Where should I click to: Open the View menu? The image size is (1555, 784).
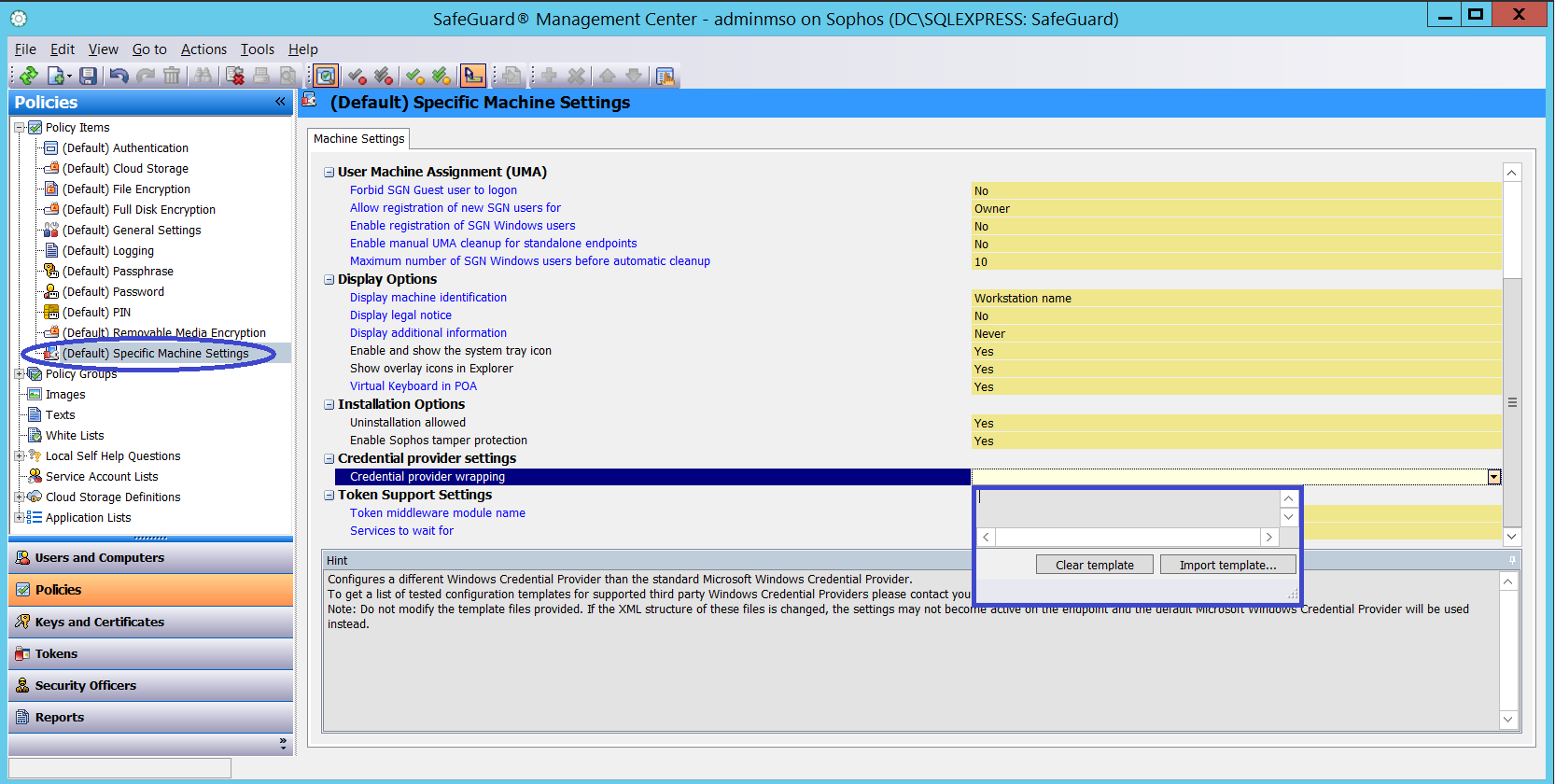(103, 49)
